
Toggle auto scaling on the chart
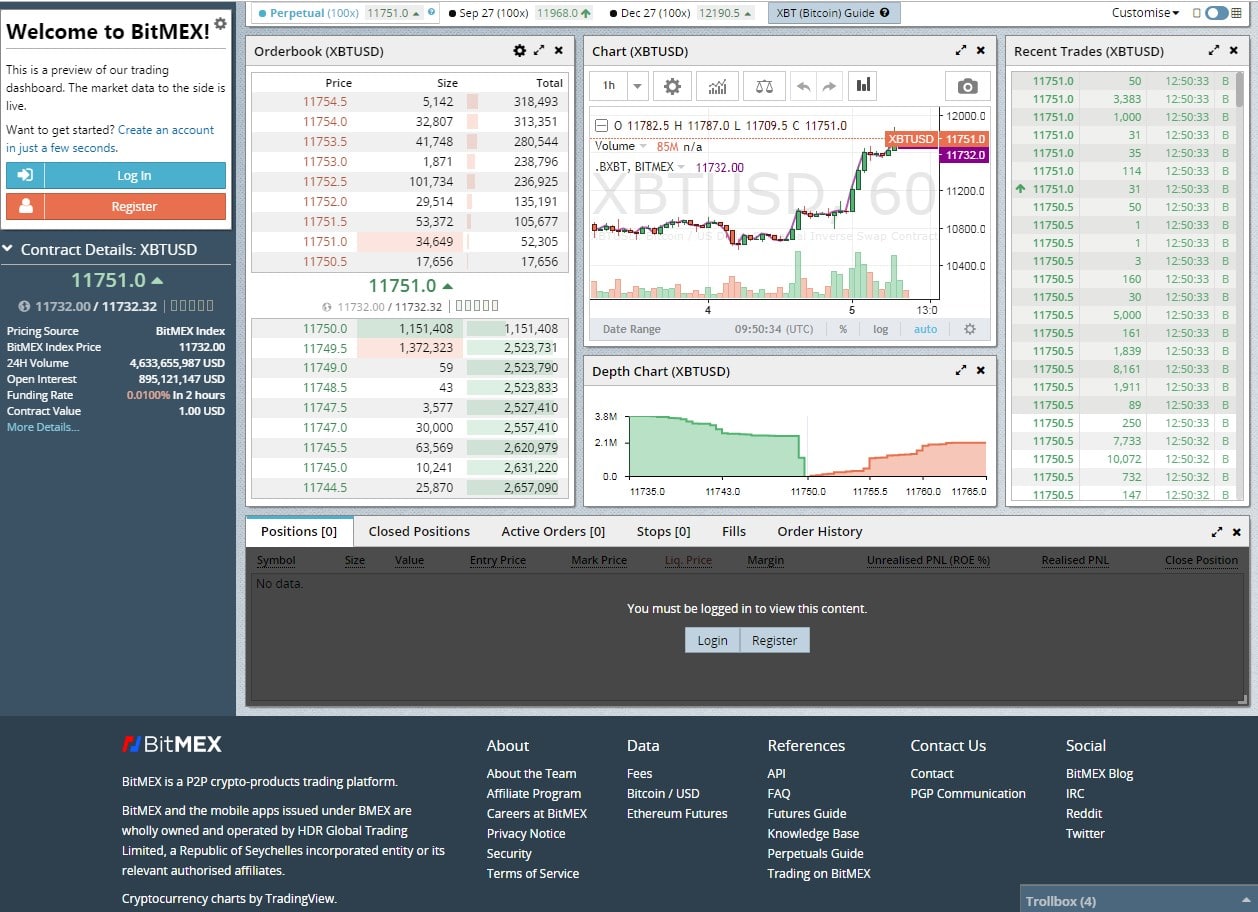pyautogui.click(x=924, y=328)
